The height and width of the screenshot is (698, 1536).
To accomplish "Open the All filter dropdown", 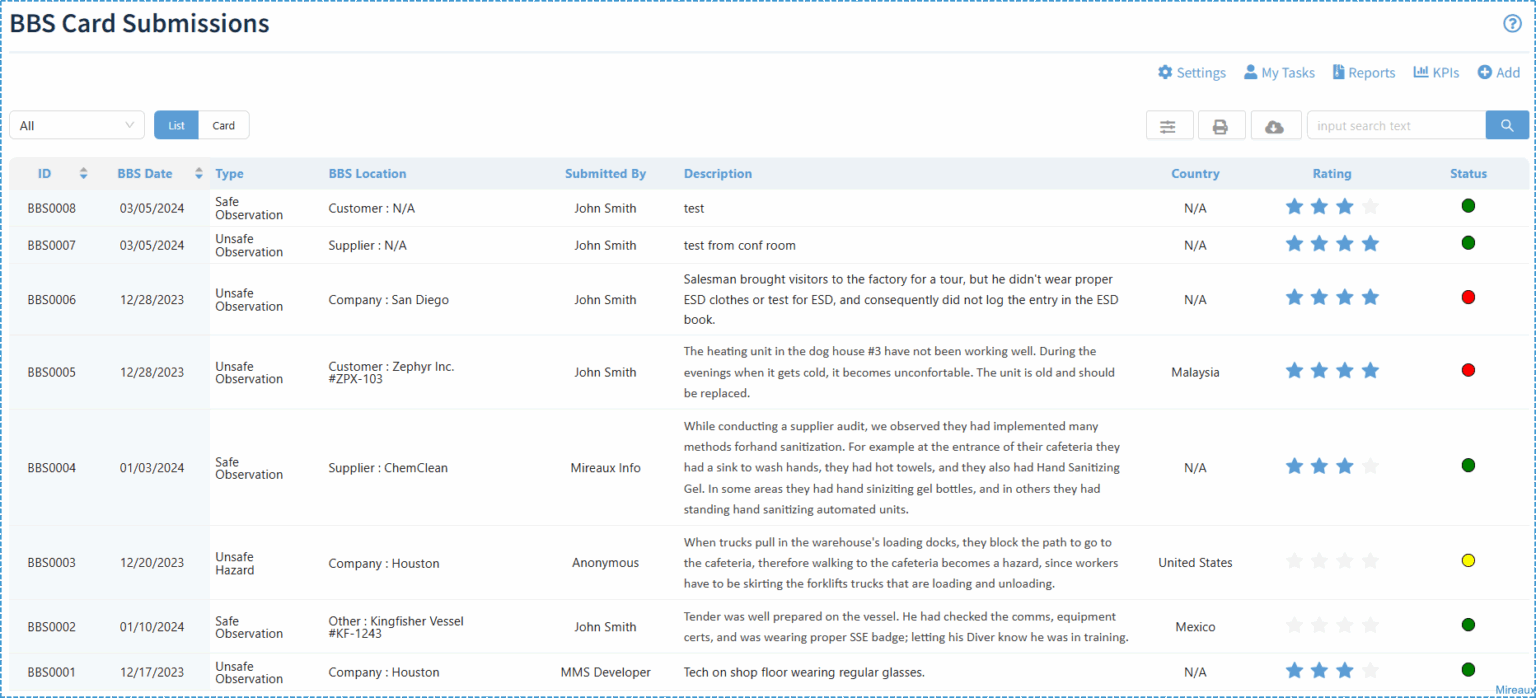I will pos(77,125).
